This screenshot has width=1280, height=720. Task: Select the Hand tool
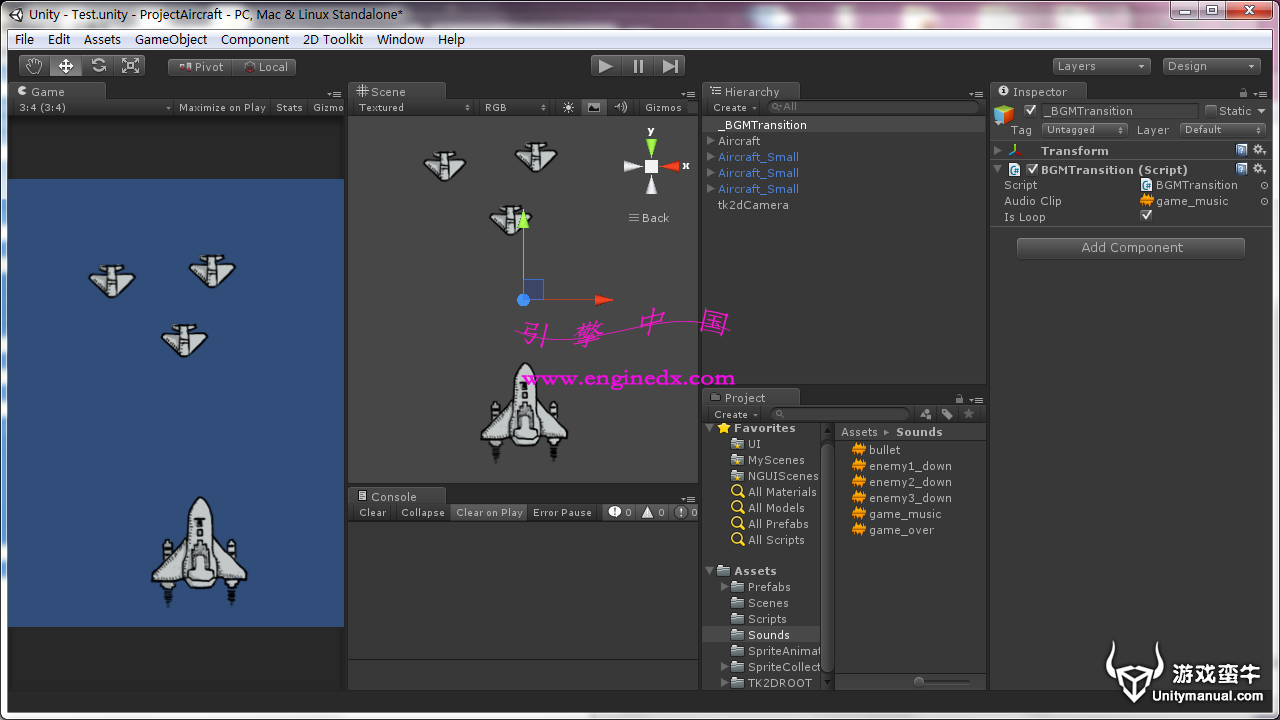coord(35,66)
